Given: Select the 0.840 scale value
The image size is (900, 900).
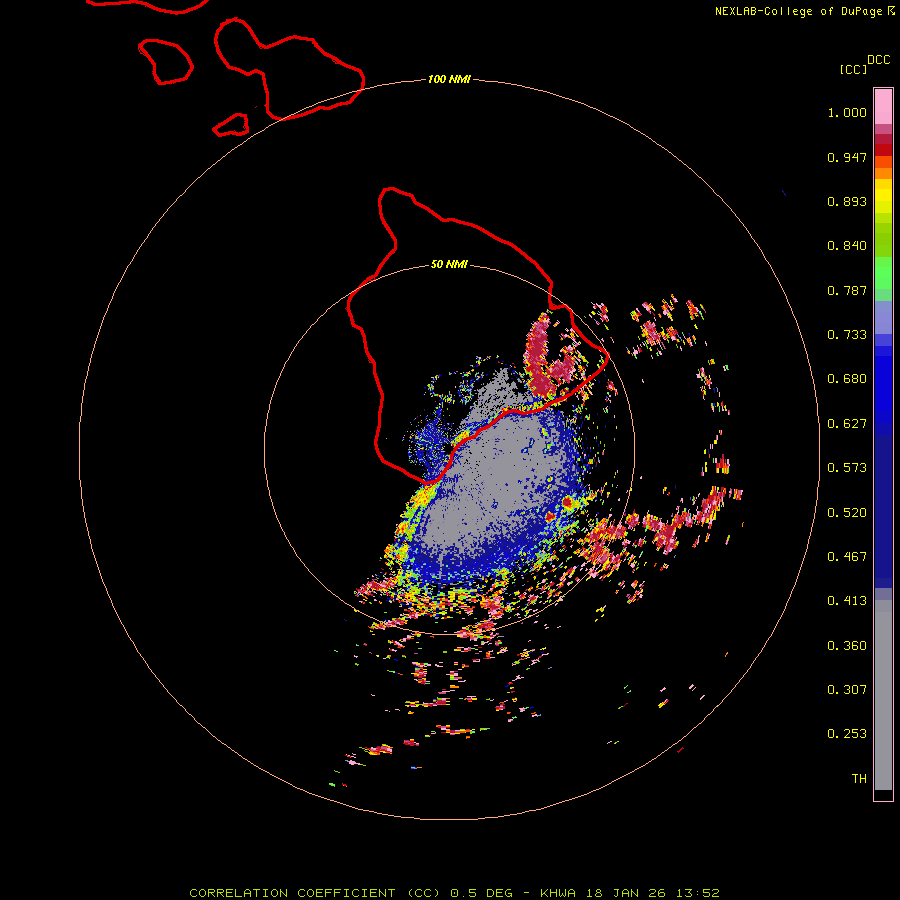Looking at the screenshot, I should coord(847,246).
